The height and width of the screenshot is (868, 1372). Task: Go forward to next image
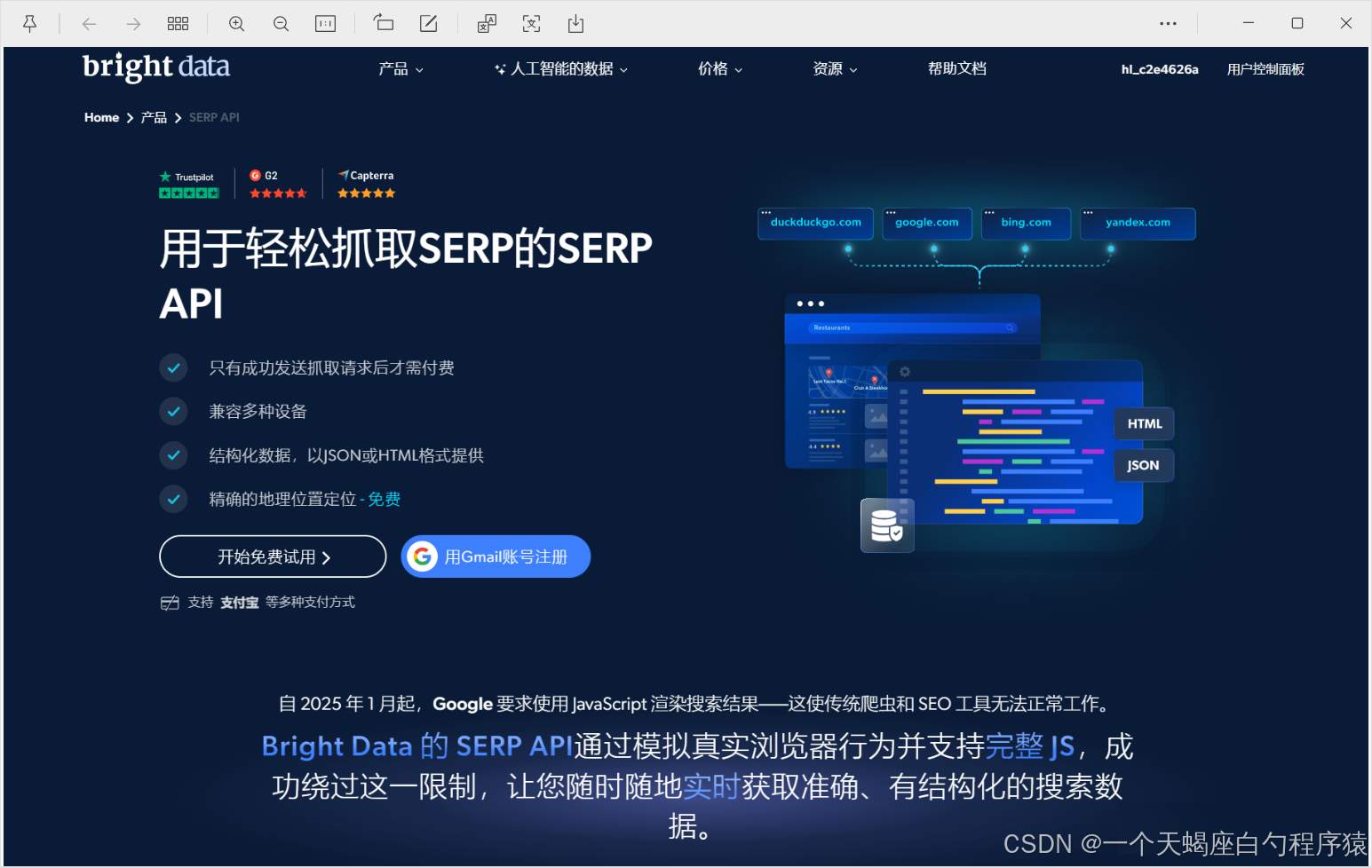click(x=133, y=24)
